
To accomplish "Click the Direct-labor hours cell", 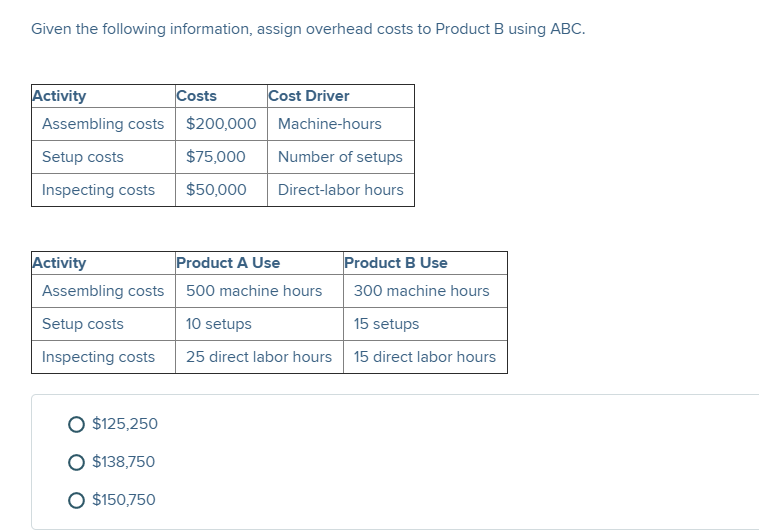I will [x=341, y=190].
